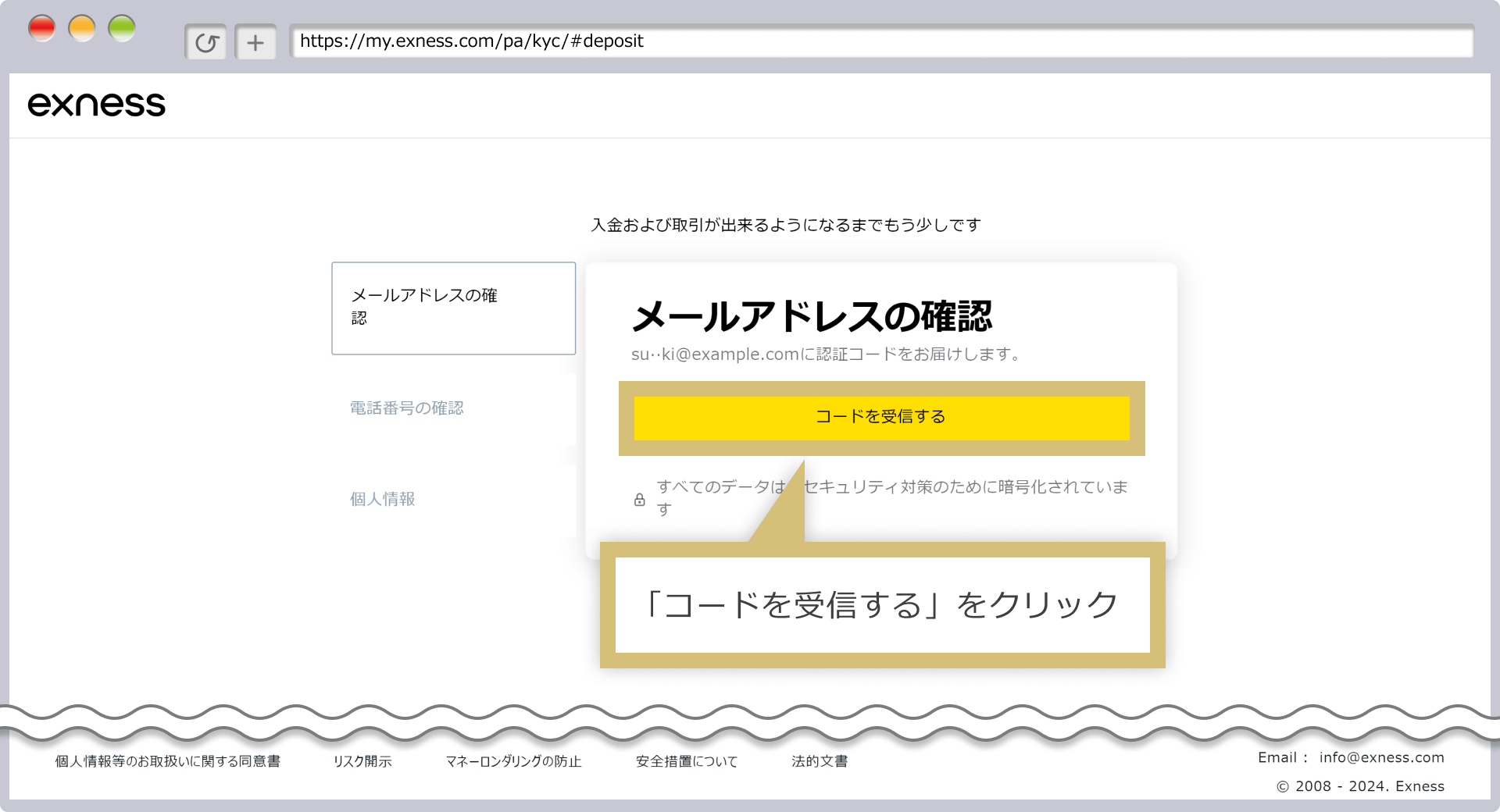
Task: Open the リスク開示 footer link
Action: [362, 761]
